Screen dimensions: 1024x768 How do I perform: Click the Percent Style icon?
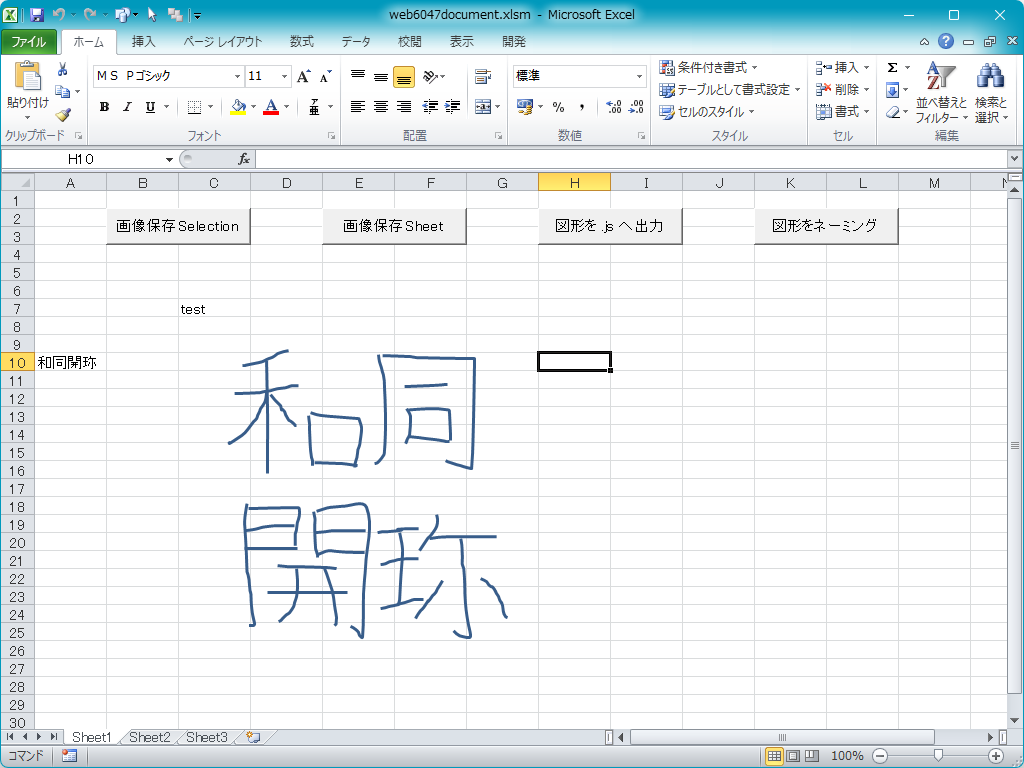pyautogui.click(x=558, y=107)
